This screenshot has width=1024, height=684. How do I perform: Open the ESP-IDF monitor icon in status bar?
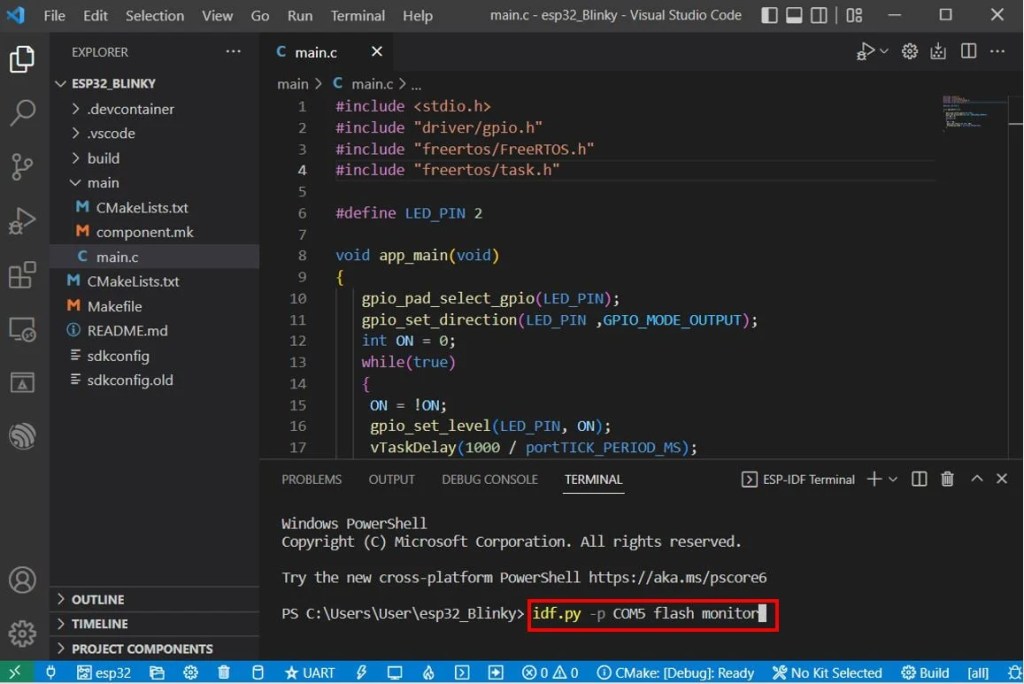click(x=395, y=672)
